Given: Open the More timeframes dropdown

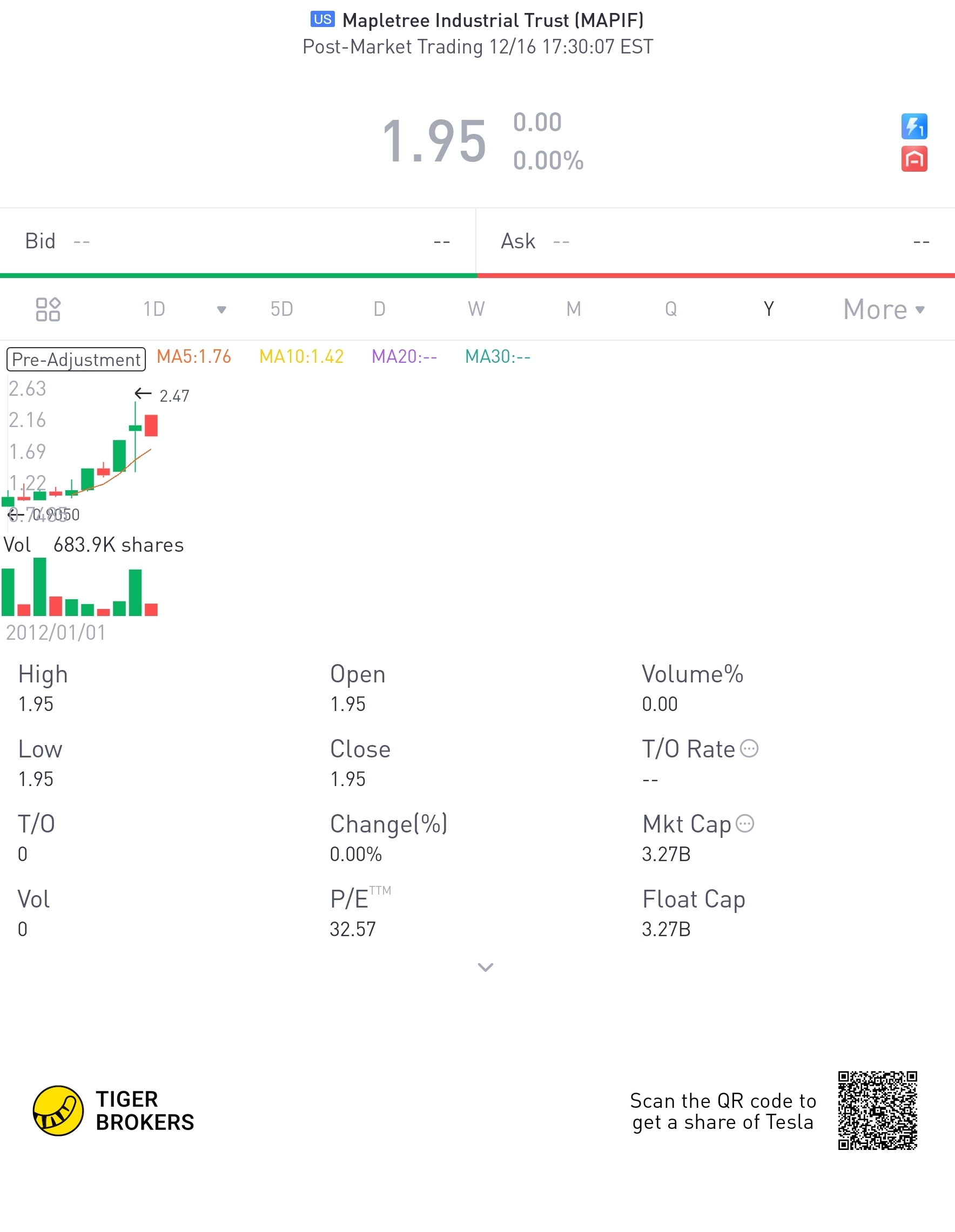Looking at the screenshot, I should click(884, 309).
